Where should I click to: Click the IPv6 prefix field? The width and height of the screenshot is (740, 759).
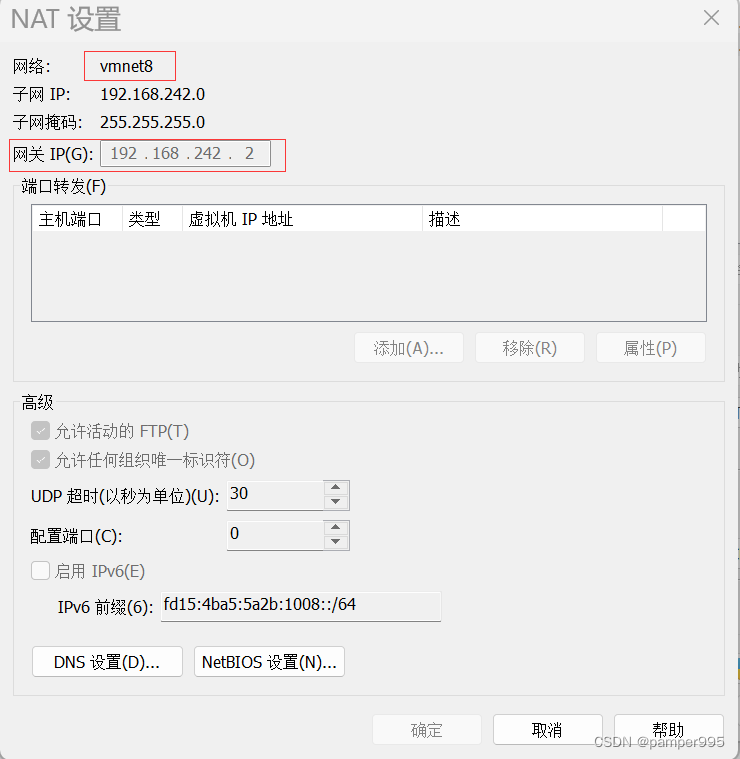coord(301,606)
